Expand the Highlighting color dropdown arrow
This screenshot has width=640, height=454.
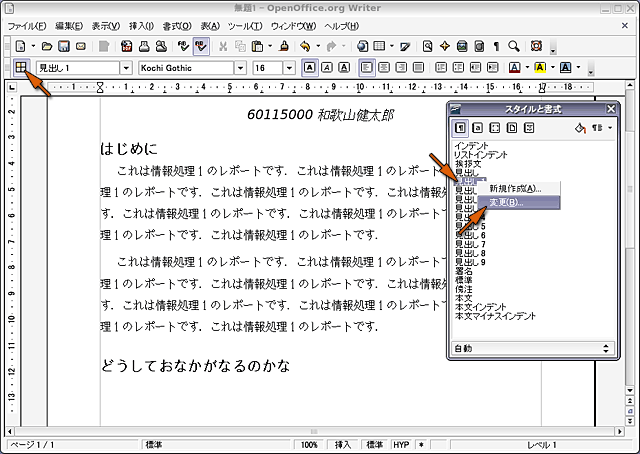tap(553, 67)
